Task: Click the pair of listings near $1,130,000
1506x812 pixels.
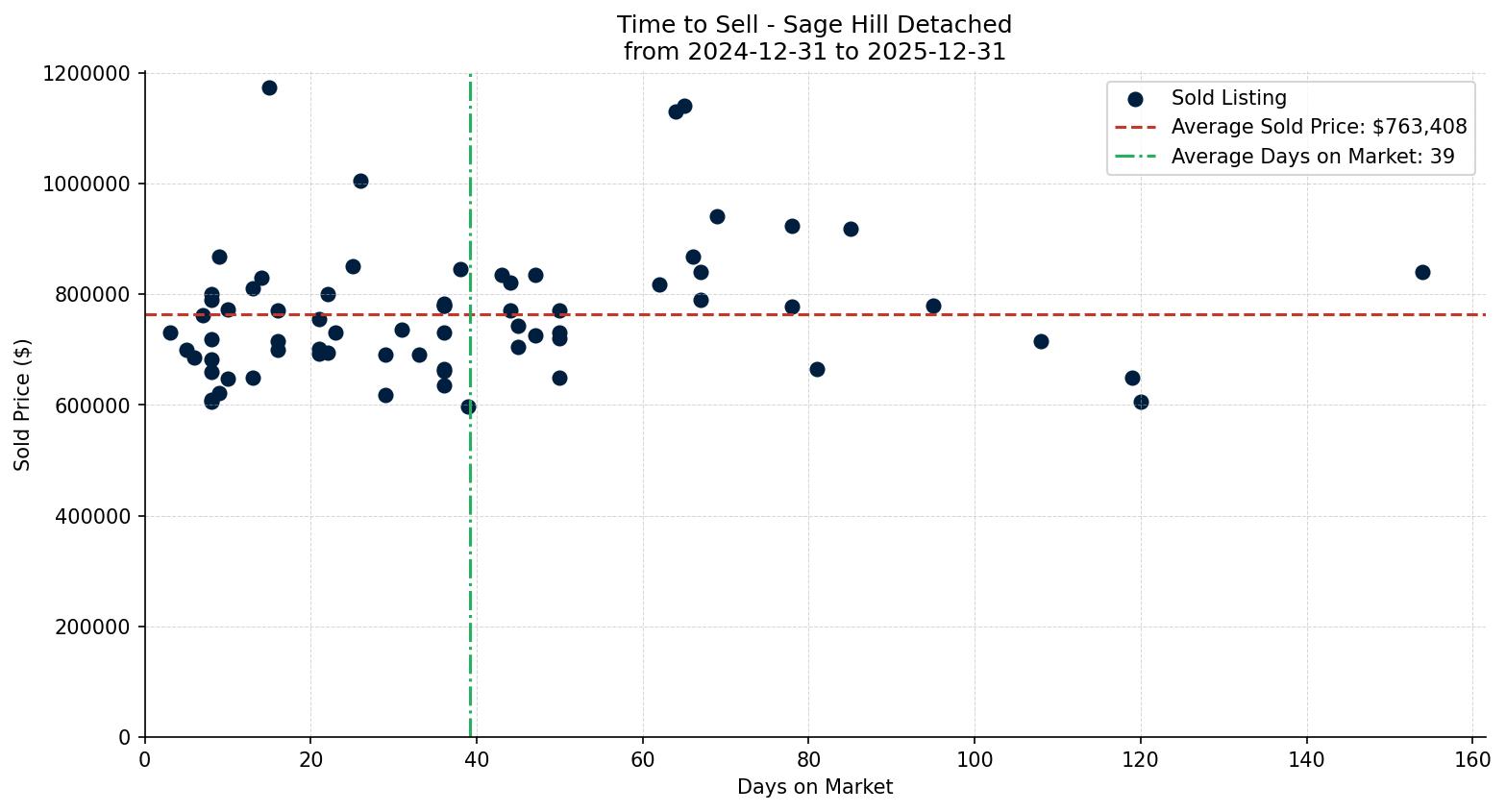Action: coord(679,110)
